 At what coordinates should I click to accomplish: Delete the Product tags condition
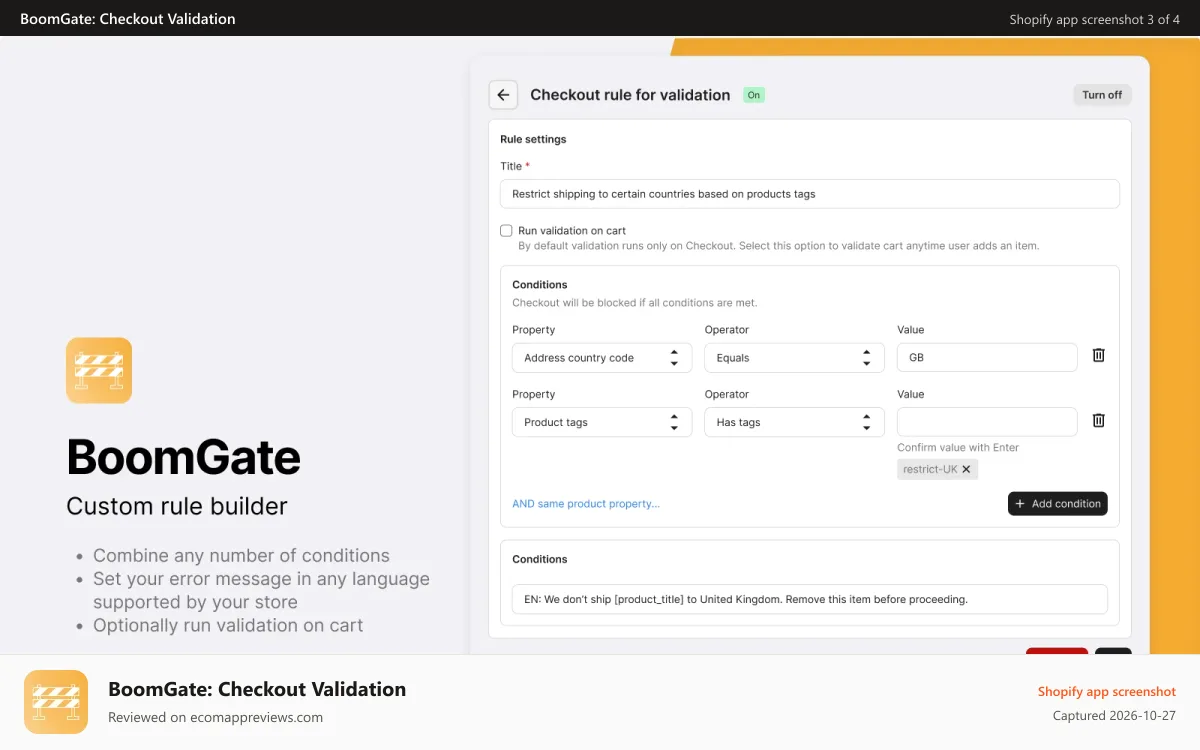click(1098, 421)
